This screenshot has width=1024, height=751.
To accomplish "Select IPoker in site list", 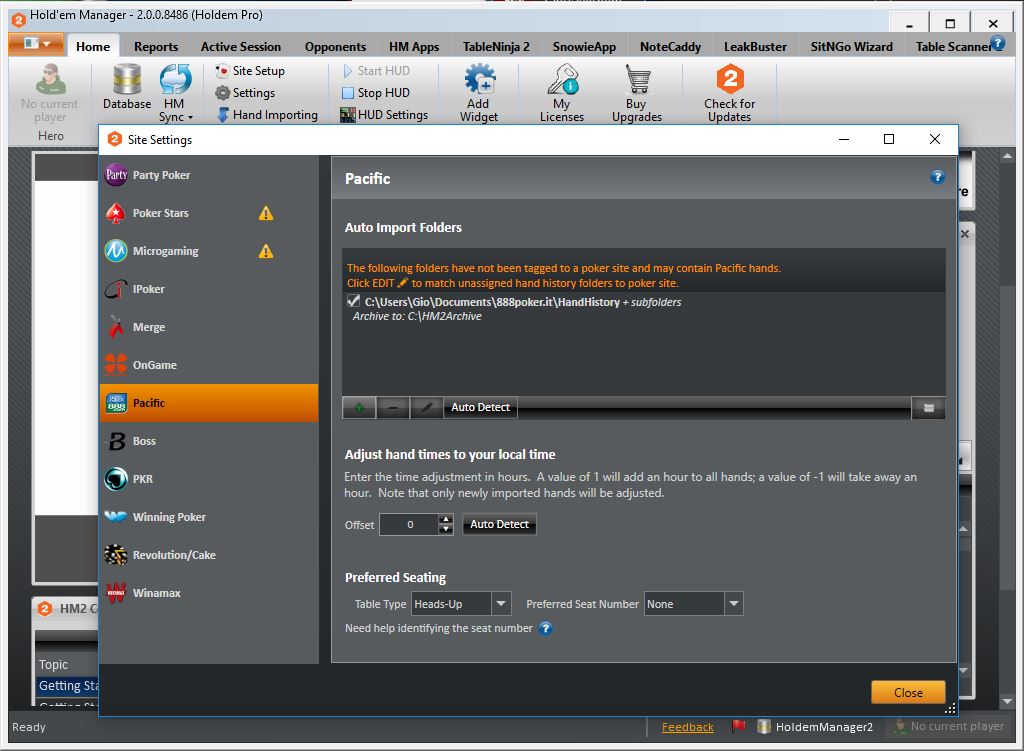I will tap(209, 289).
